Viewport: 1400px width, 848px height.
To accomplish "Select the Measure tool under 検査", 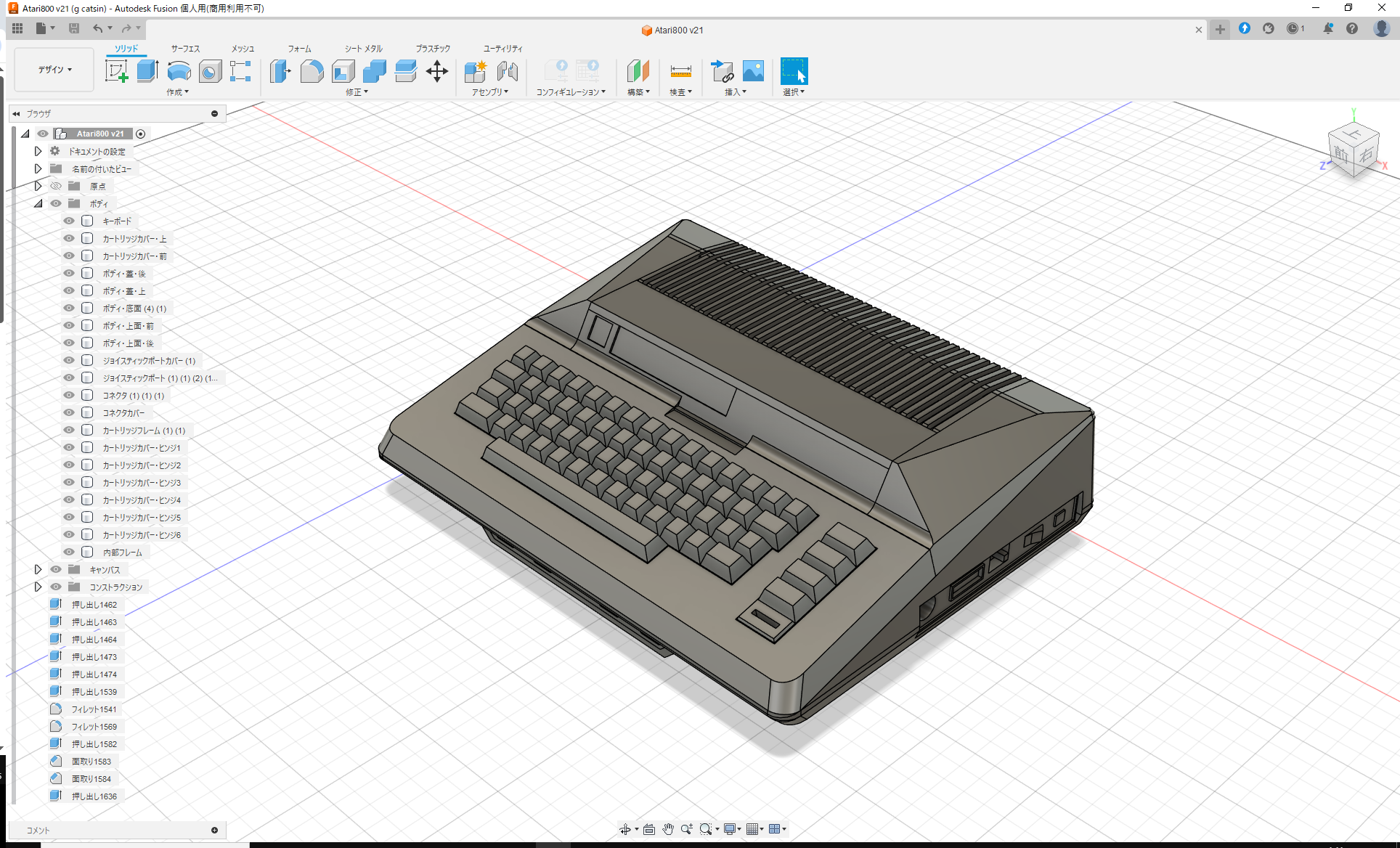I will 680,71.
